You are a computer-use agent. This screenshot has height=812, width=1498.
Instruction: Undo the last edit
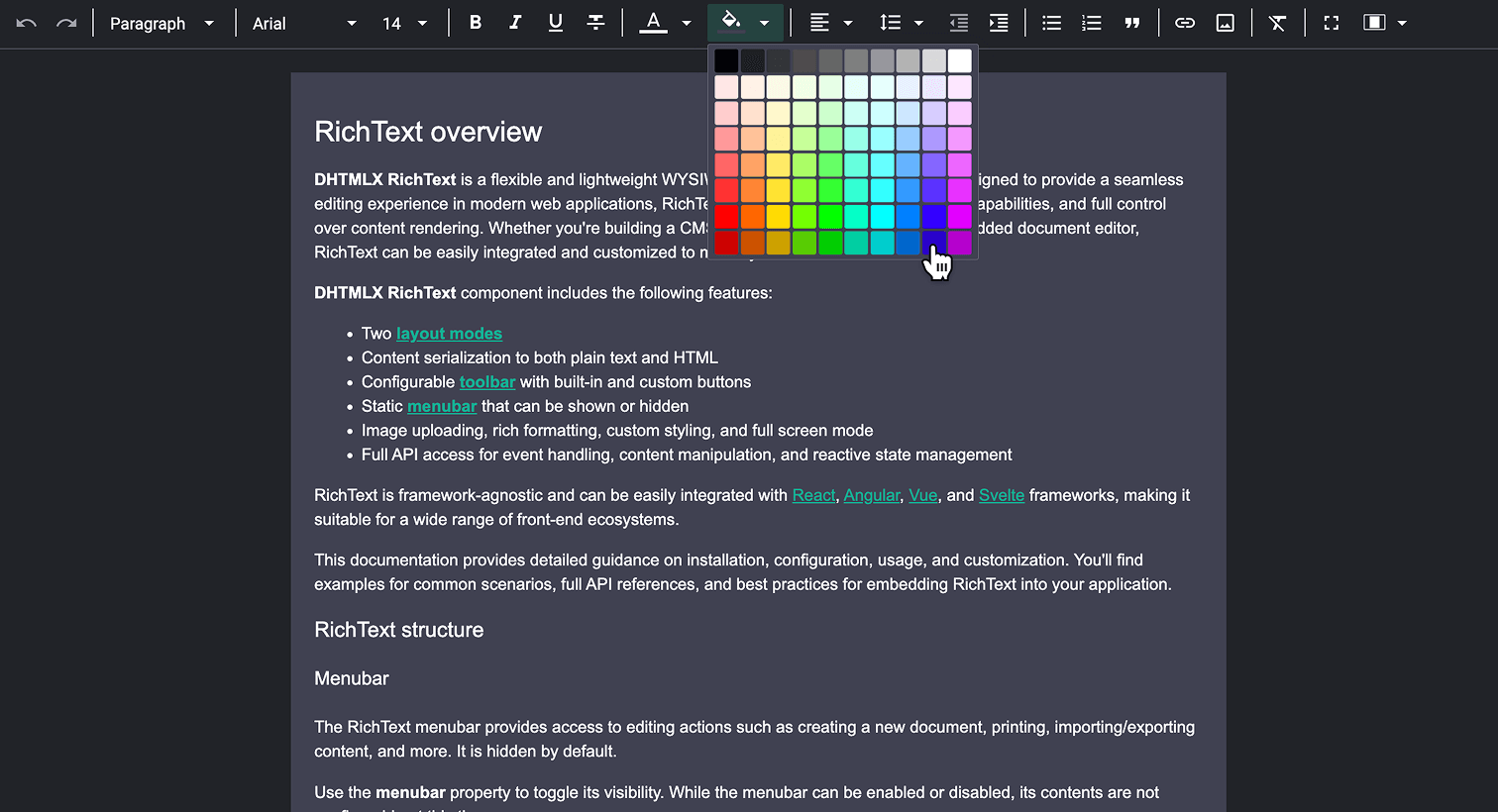(x=27, y=23)
